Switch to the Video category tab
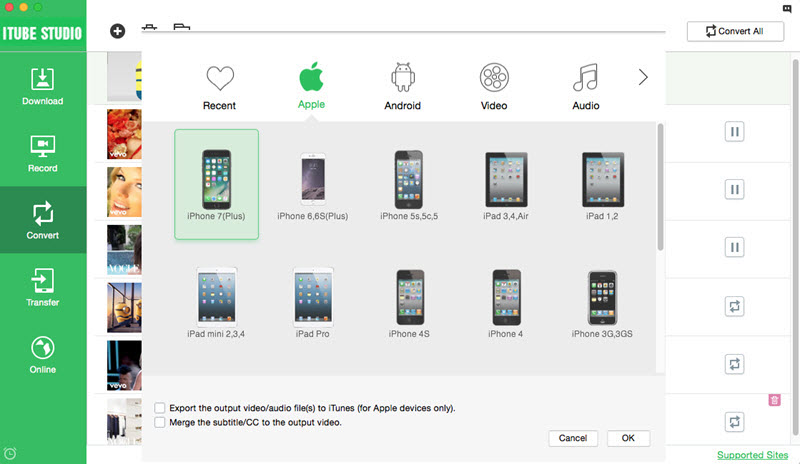The image size is (800, 464). pos(494,87)
